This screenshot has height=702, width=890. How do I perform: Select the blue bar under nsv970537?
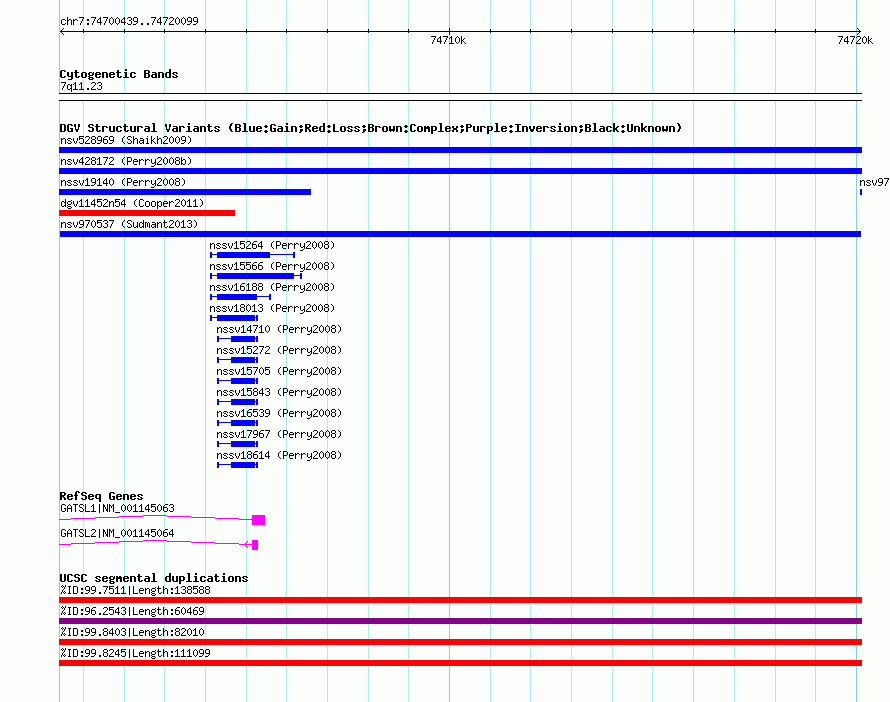(460, 234)
